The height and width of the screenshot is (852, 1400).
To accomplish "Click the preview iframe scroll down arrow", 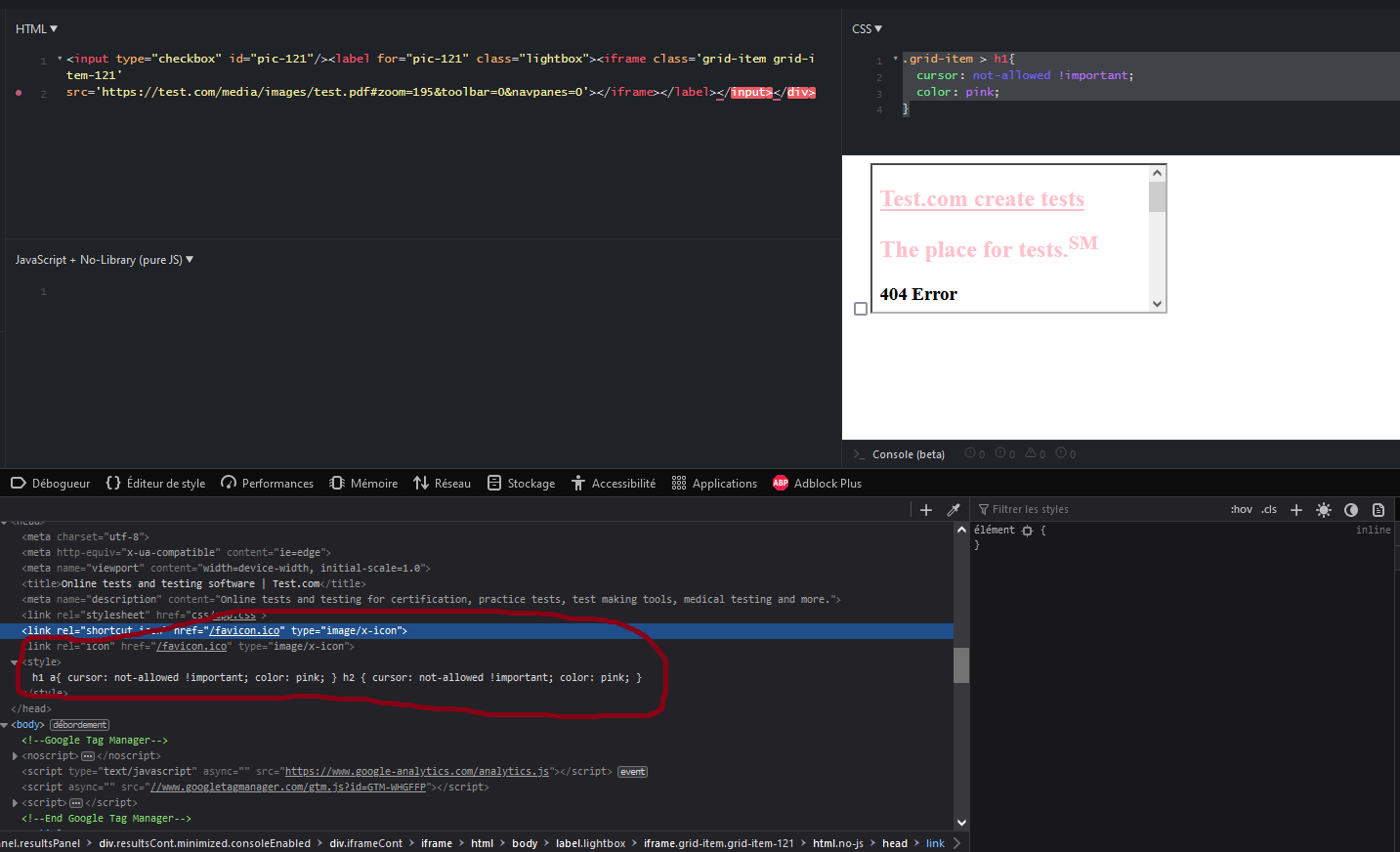I will point(1157,304).
